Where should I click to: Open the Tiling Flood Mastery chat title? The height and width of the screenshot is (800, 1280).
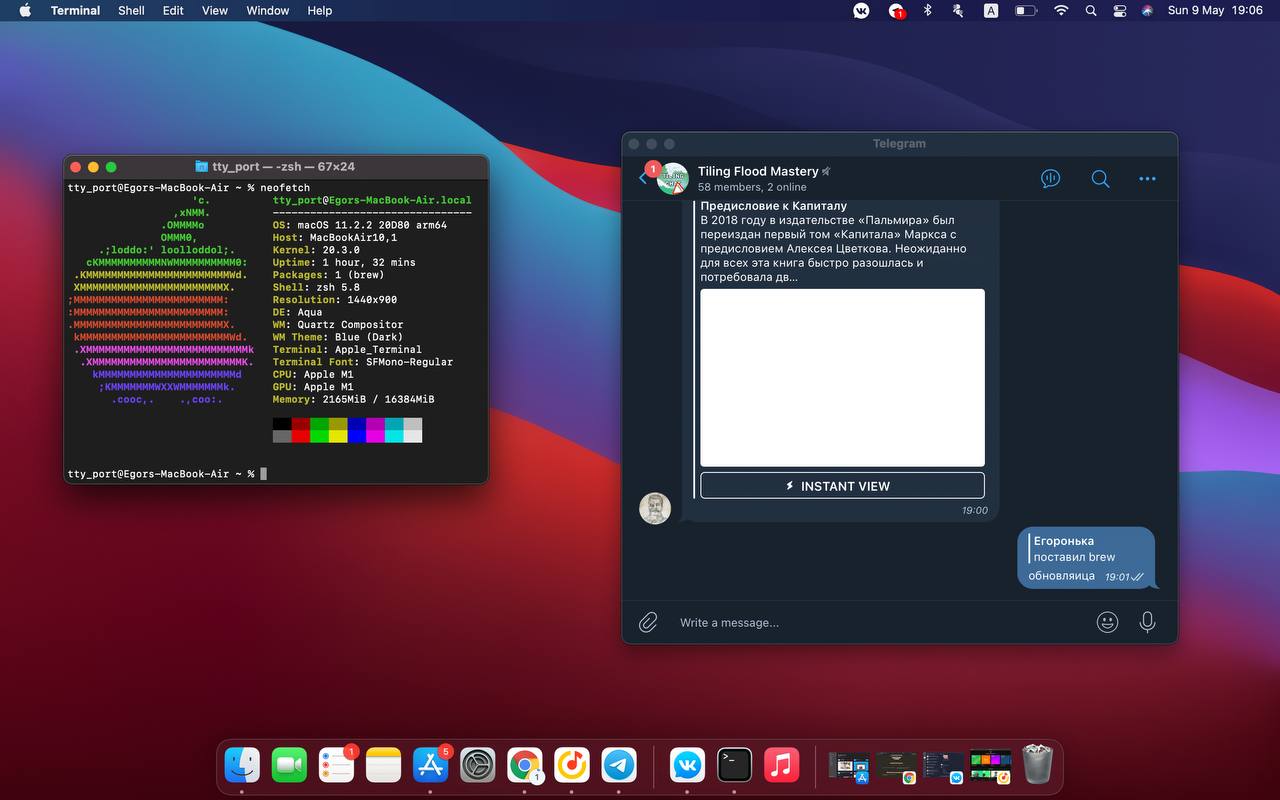pyautogui.click(x=758, y=172)
